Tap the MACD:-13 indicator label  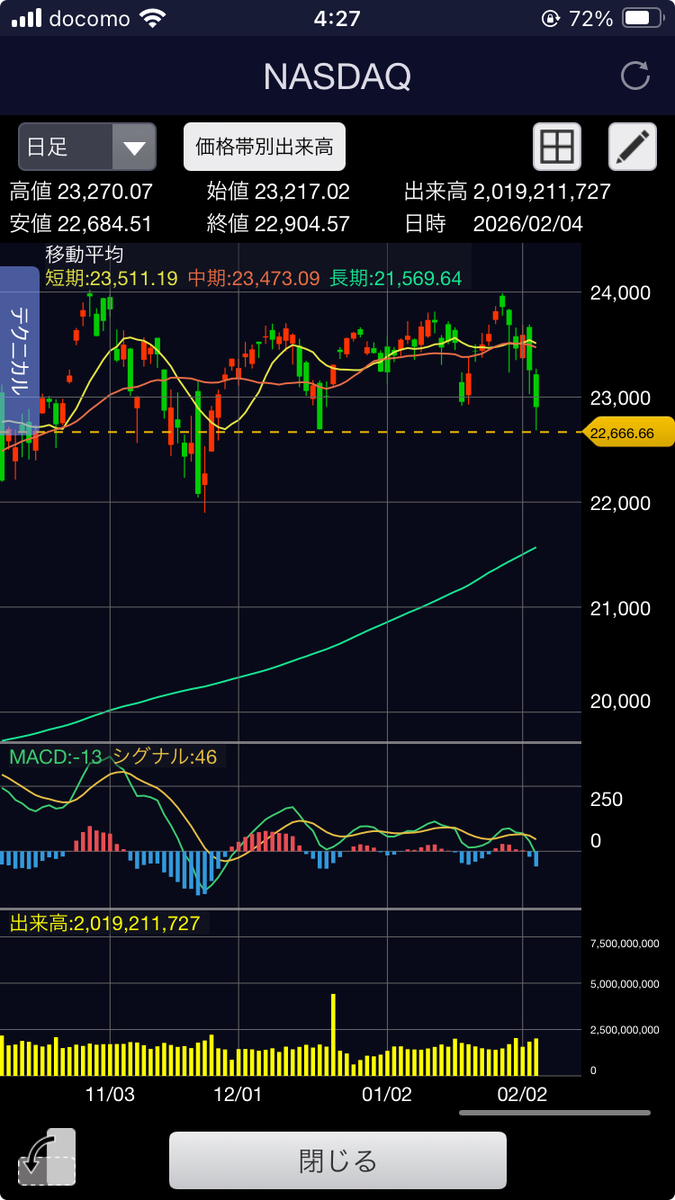pos(56,757)
